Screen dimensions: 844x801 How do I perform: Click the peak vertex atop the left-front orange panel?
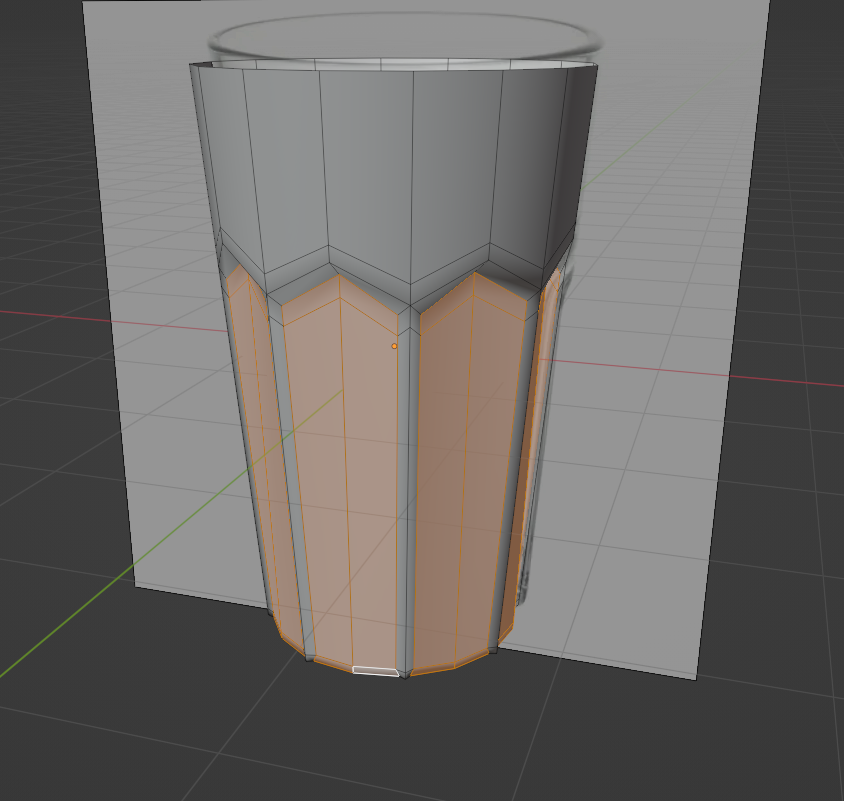[x=339, y=276]
